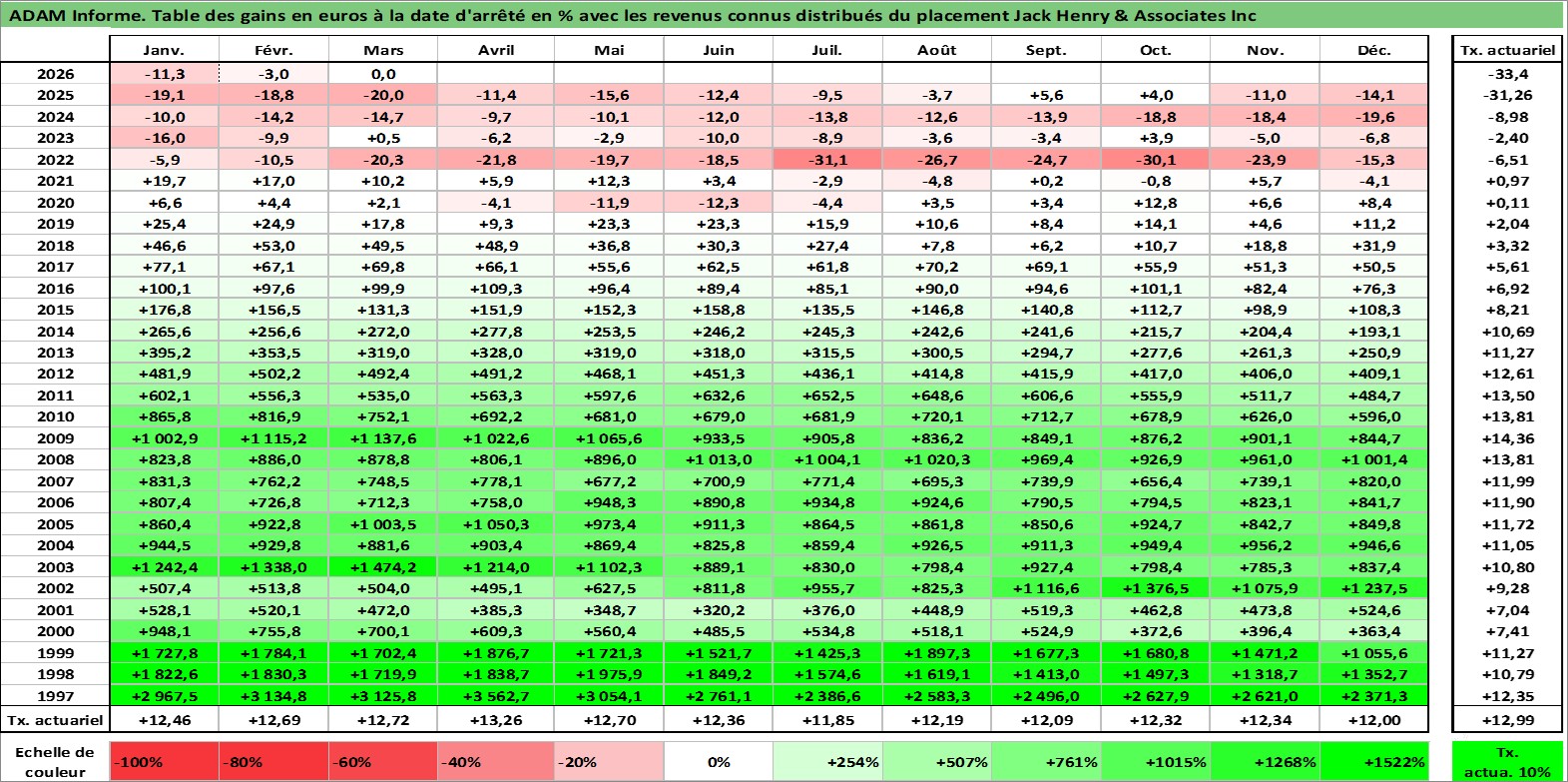The width and height of the screenshot is (1568, 782).
Task: Click the 2009 row label
Action: pos(56,438)
